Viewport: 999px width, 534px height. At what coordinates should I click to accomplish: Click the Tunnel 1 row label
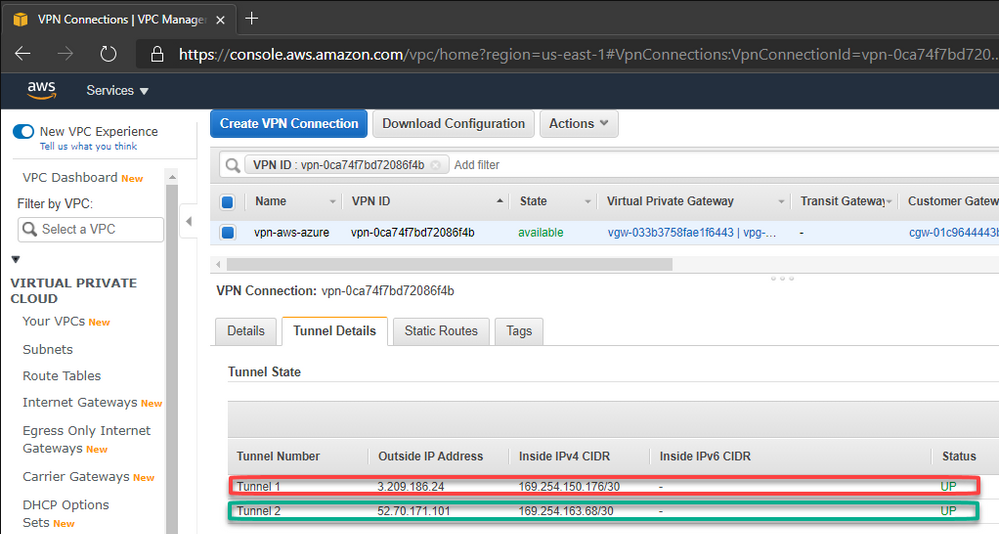point(258,487)
